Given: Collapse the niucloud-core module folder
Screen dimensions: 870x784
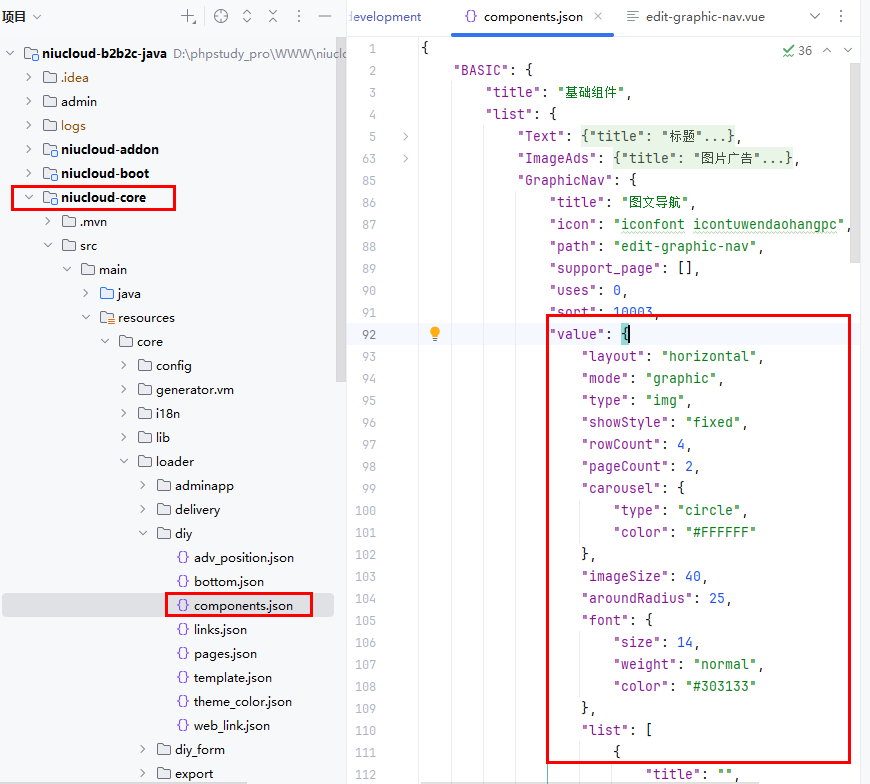Looking at the screenshot, I should click(29, 198).
